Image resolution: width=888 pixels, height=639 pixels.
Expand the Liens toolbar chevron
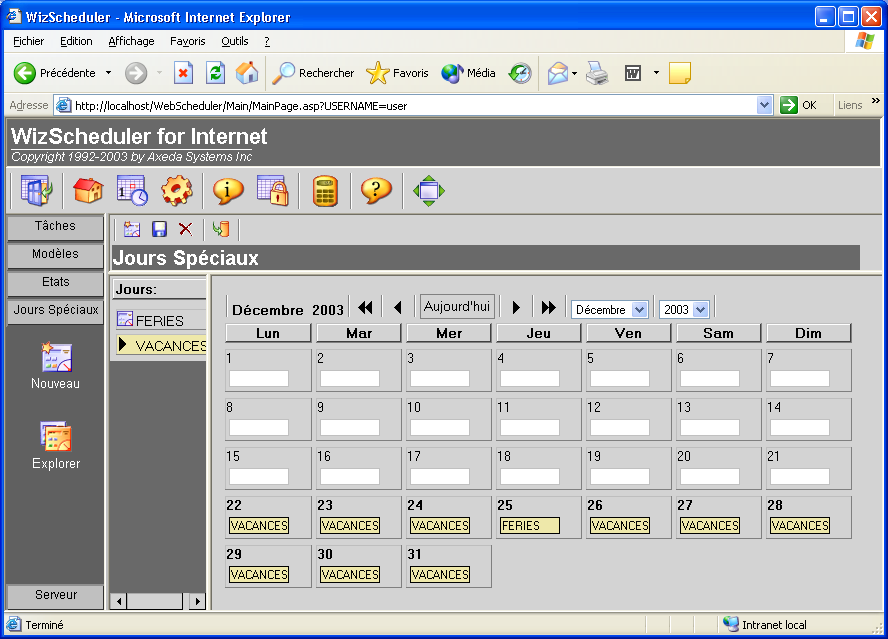click(876, 101)
